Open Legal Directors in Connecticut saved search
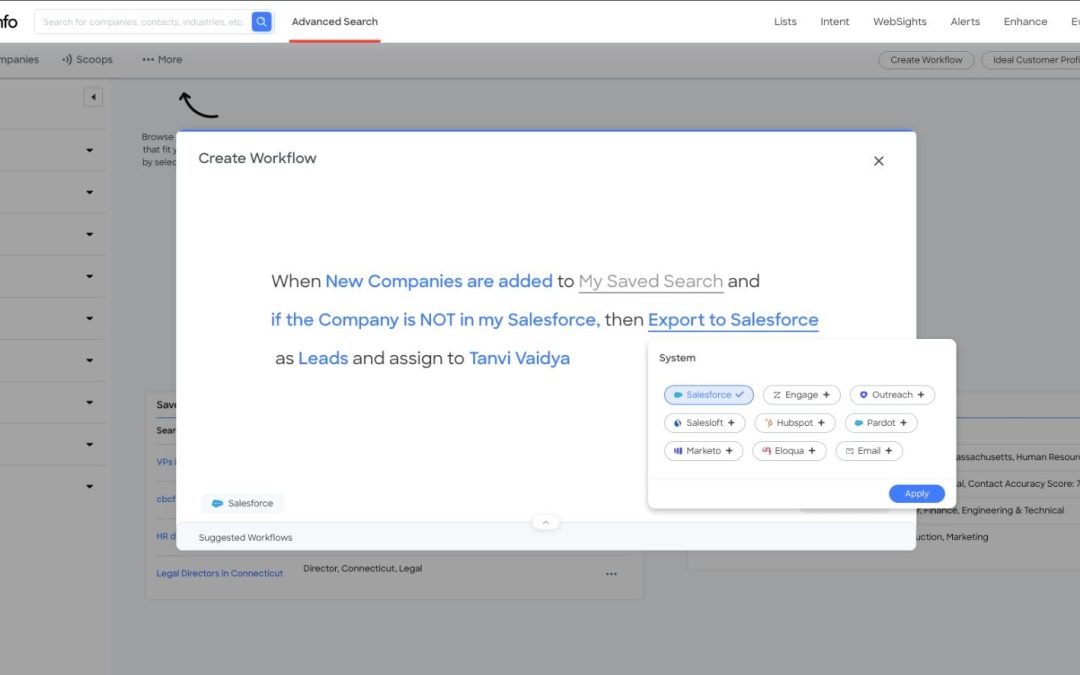This screenshot has width=1080, height=675. [220, 573]
